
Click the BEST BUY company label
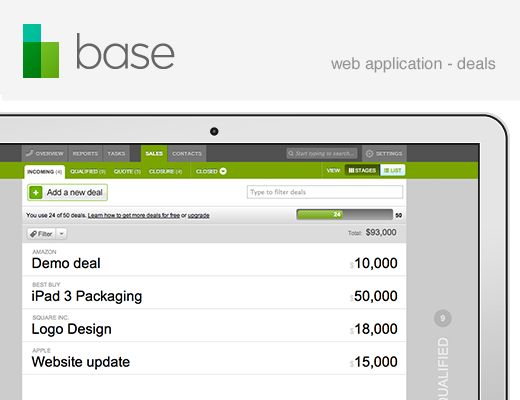tap(46, 285)
